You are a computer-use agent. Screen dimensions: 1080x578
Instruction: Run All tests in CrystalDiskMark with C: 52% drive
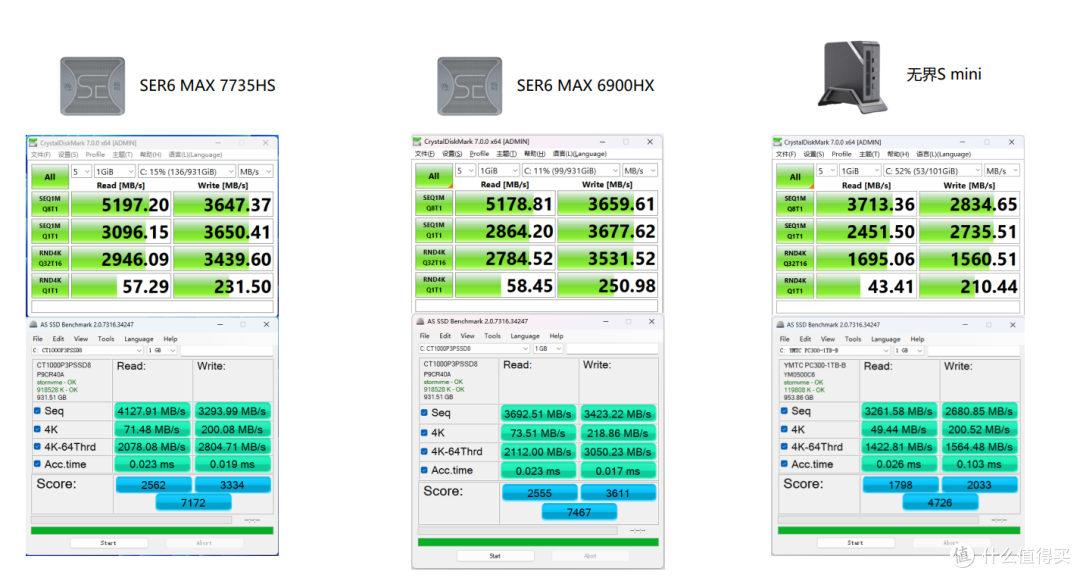[x=795, y=176]
